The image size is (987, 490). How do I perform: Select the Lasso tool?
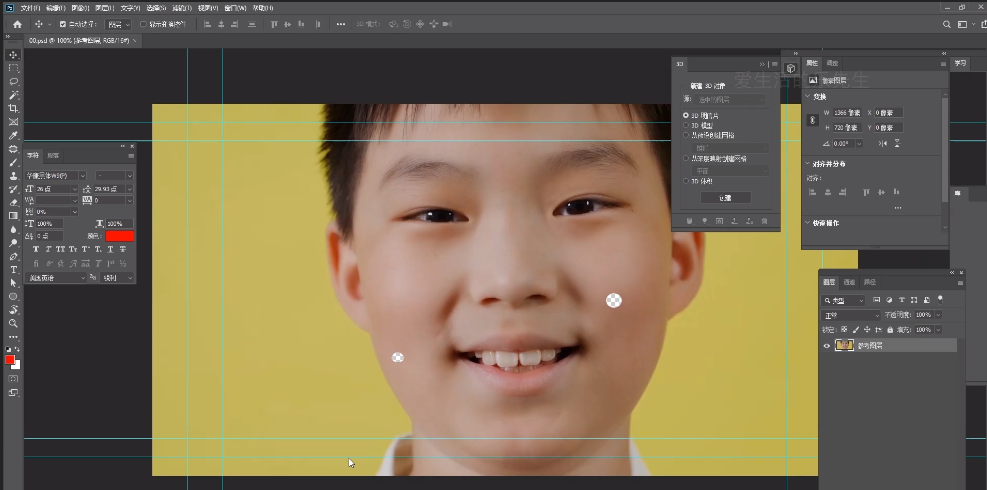tap(13, 82)
